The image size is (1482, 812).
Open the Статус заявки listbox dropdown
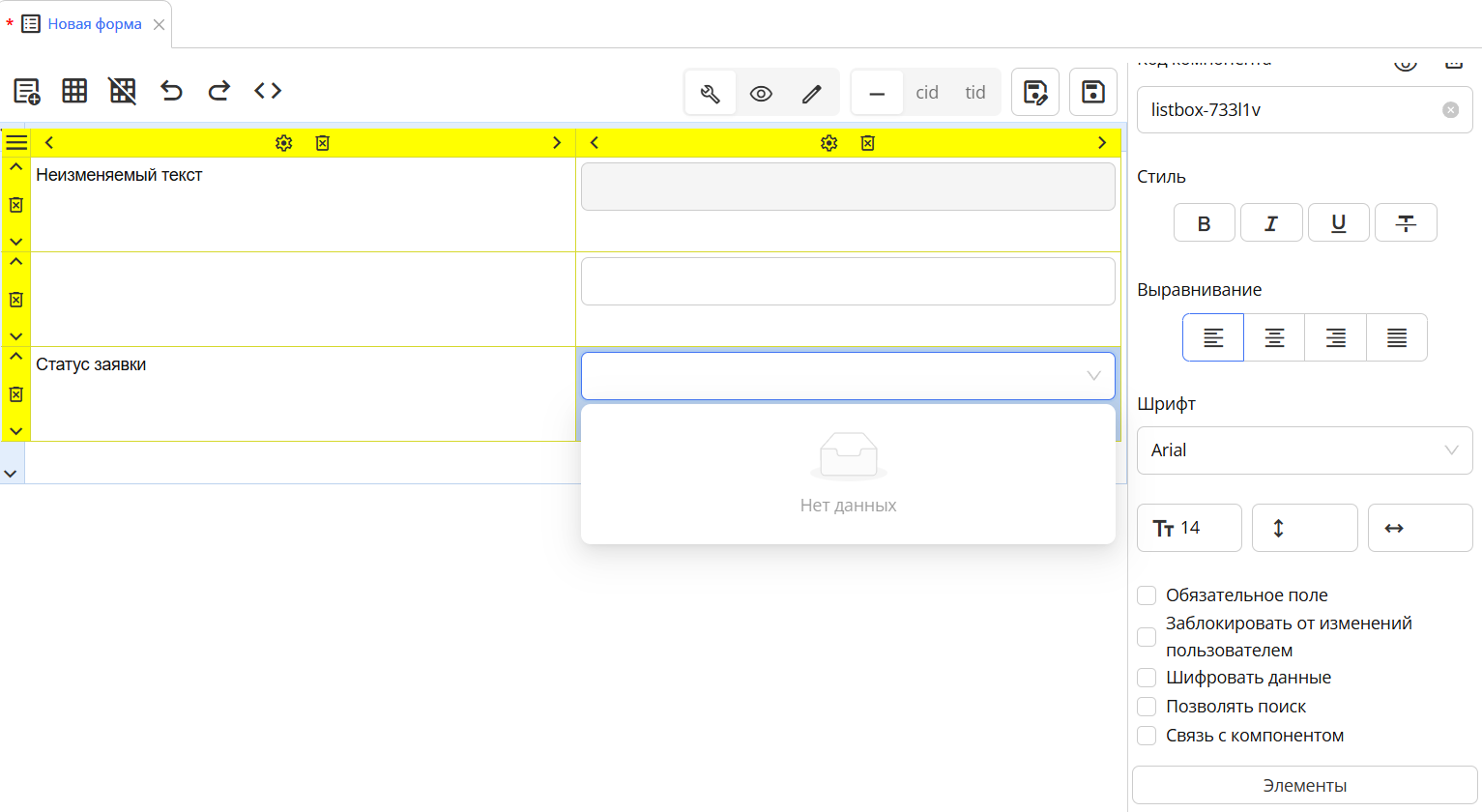[1093, 376]
